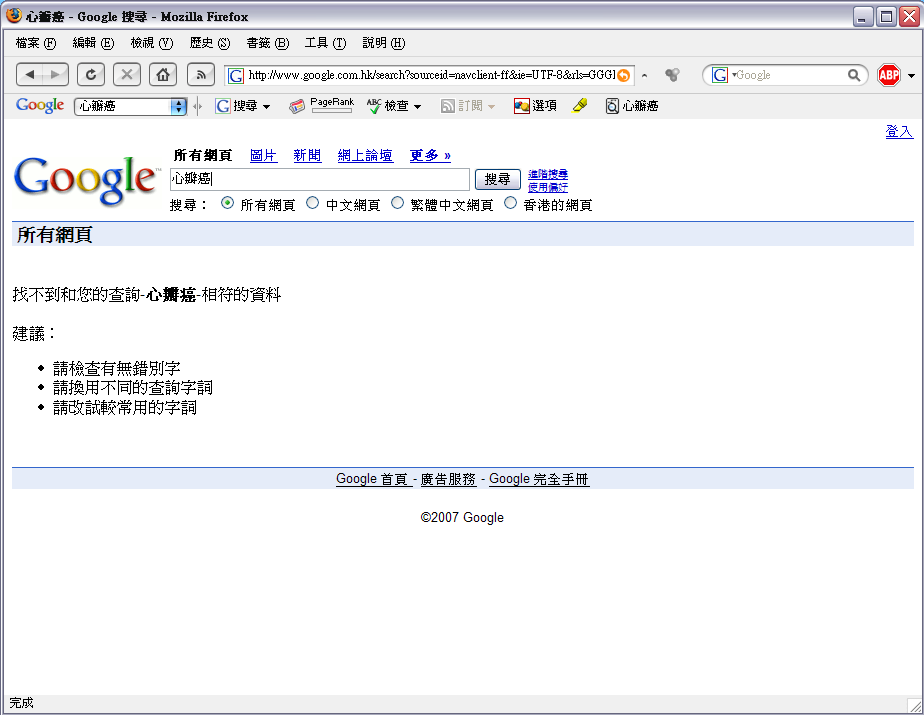Select the 中文網頁 radio button

pos(312,203)
